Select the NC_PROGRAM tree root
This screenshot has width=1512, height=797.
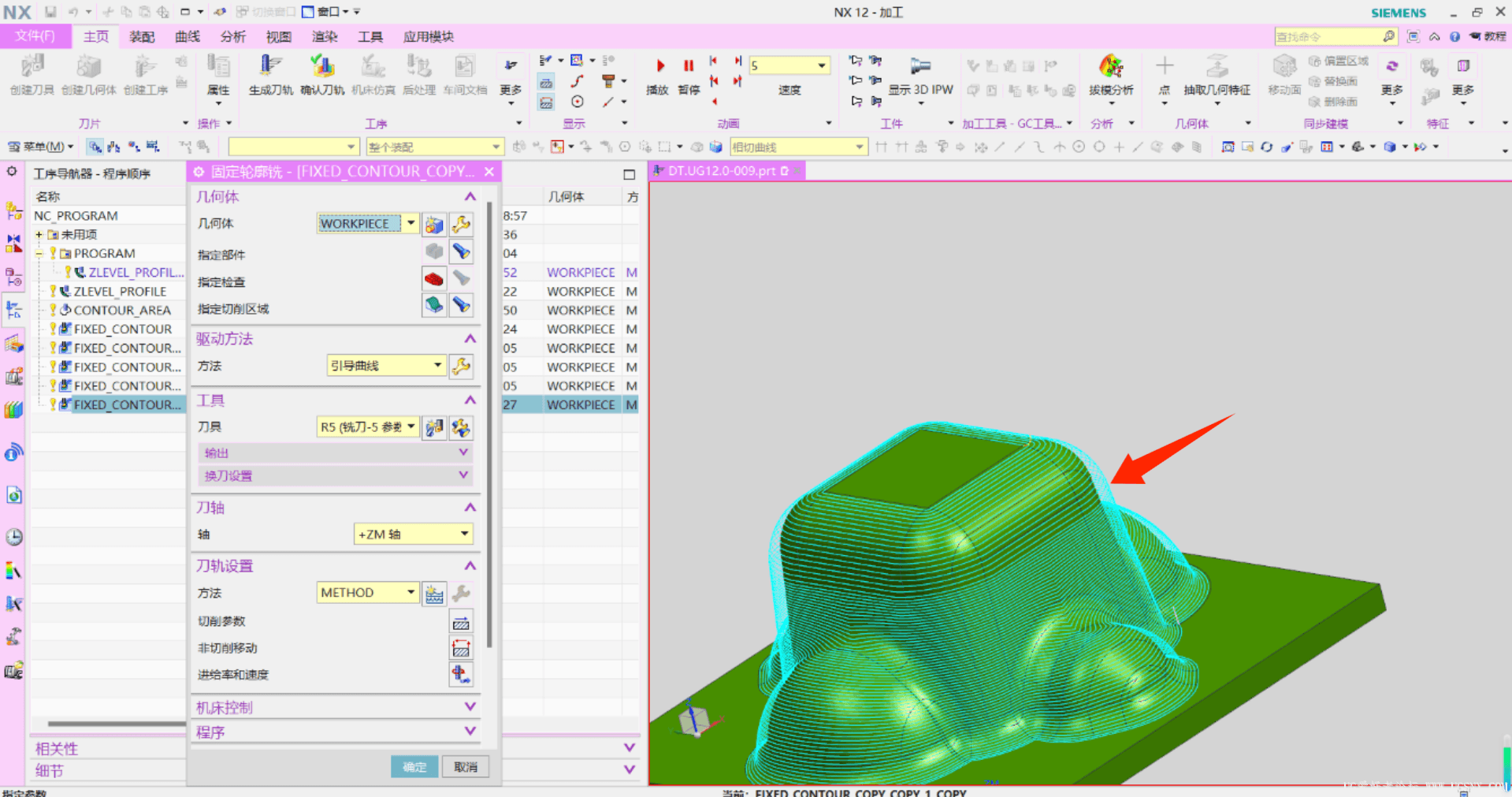76,216
